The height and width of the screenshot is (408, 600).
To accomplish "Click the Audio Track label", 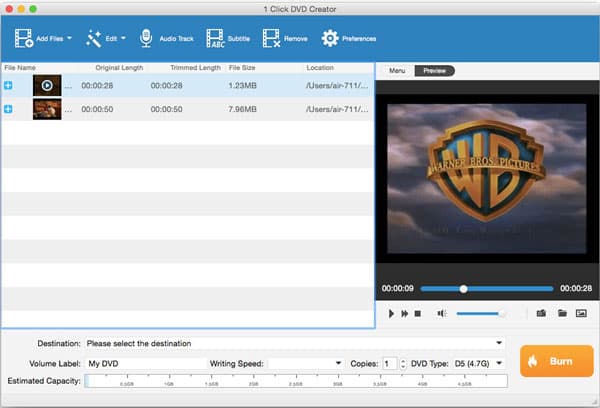I will [x=176, y=39].
